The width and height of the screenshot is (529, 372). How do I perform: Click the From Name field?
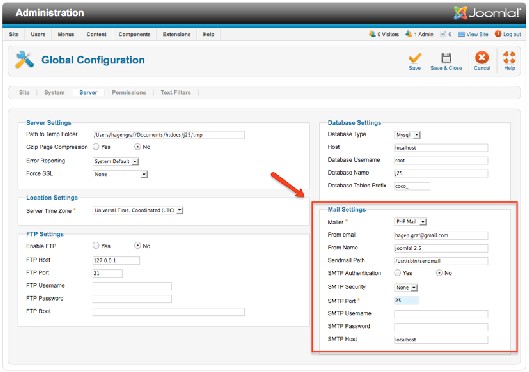click(x=441, y=248)
